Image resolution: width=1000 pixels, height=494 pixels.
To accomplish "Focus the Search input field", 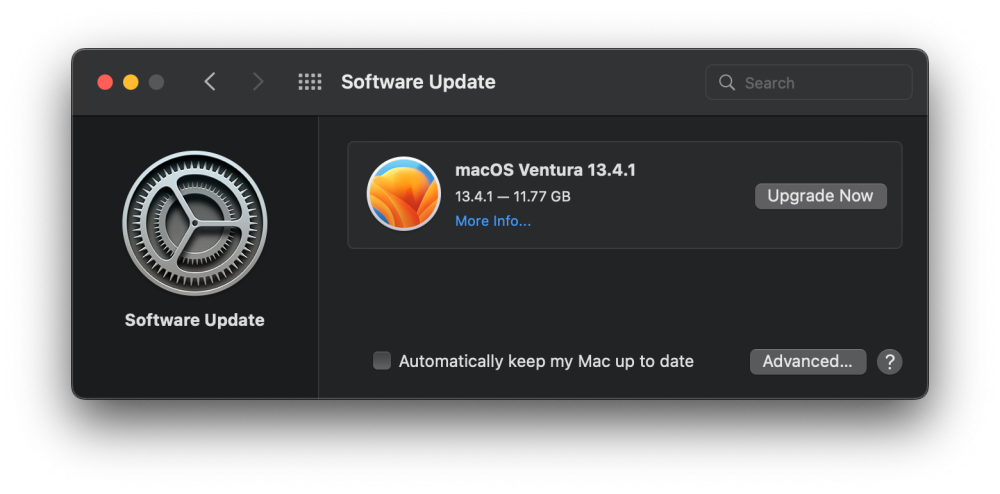I will pyautogui.click(x=809, y=82).
